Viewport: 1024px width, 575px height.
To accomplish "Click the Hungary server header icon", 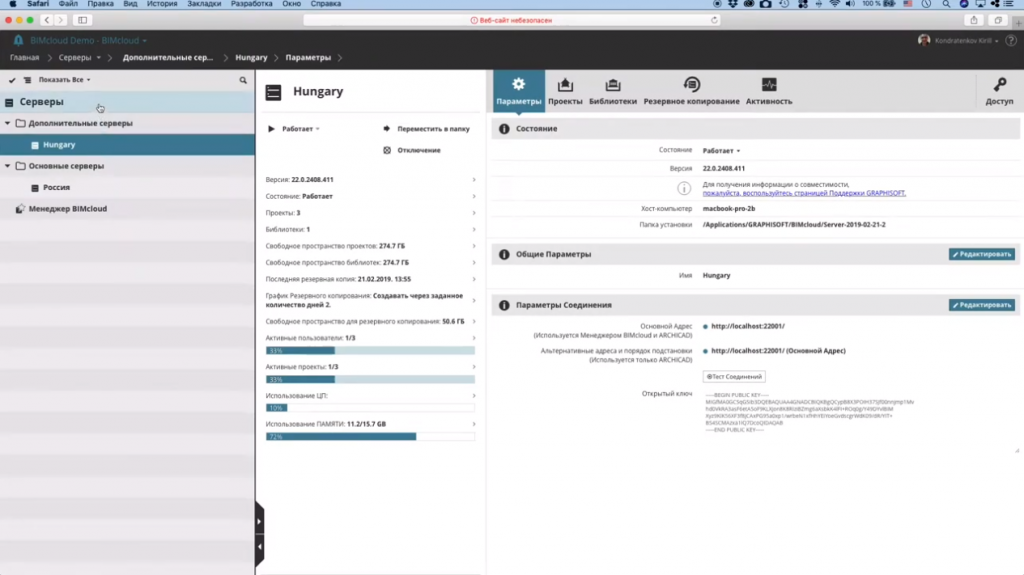I will point(273,92).
